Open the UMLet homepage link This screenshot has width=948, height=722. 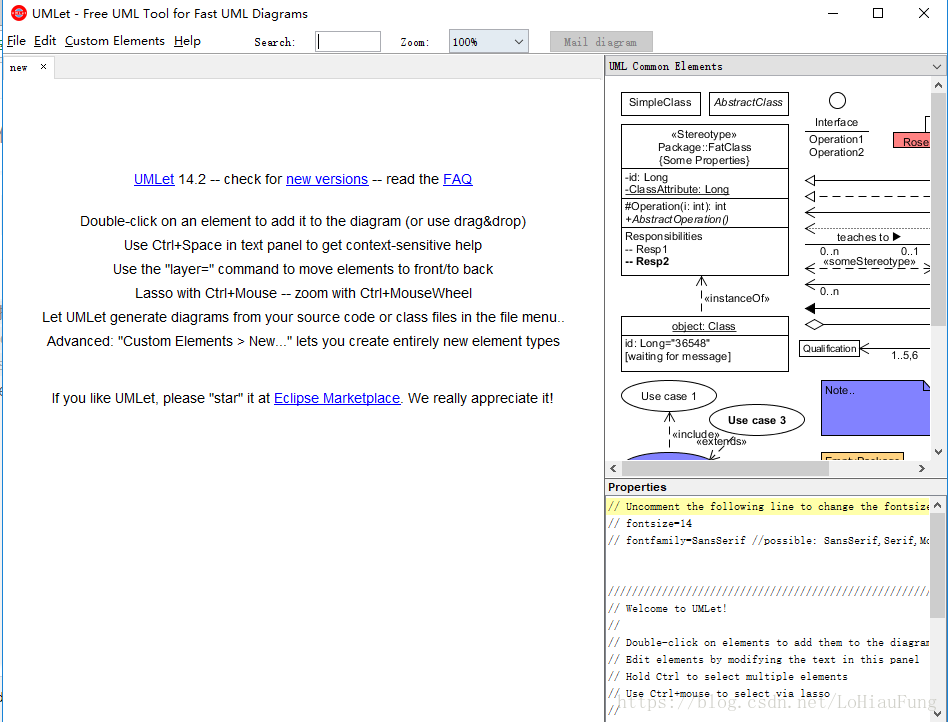pos(154,179)
